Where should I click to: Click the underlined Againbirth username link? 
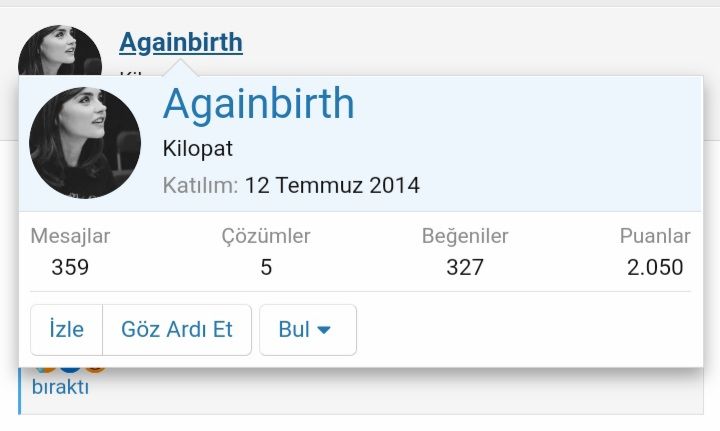click(181, 43)
